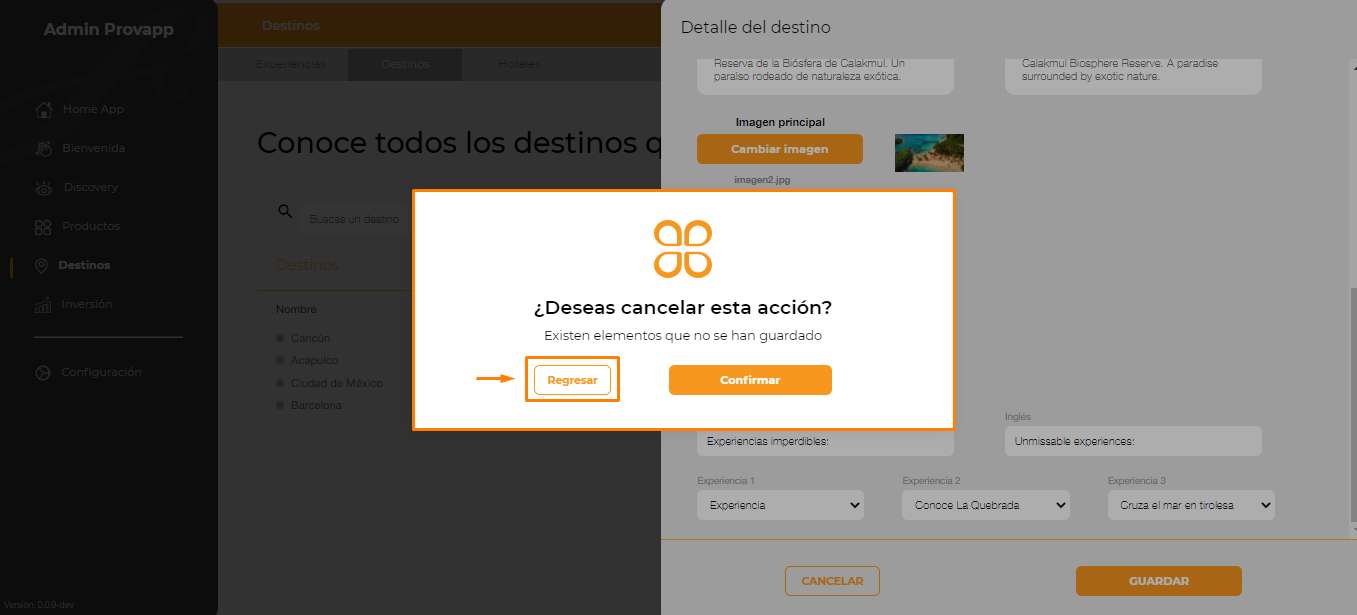Switch to the Hoteles tab
Viewport: 1357px width, 615px height.
click(x=519, y=64)
